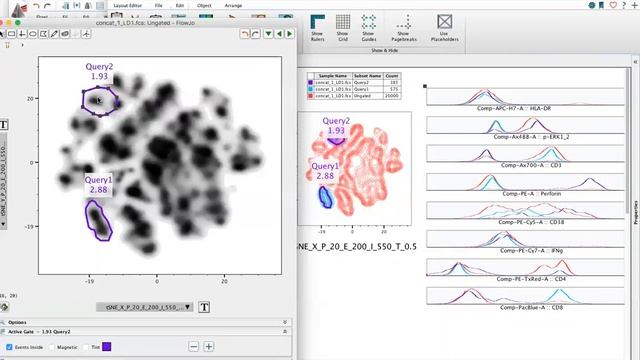640x360 pixels.
Task: Click the Query2 1.93 gate label in plot
Action: (x=99, y=71)
